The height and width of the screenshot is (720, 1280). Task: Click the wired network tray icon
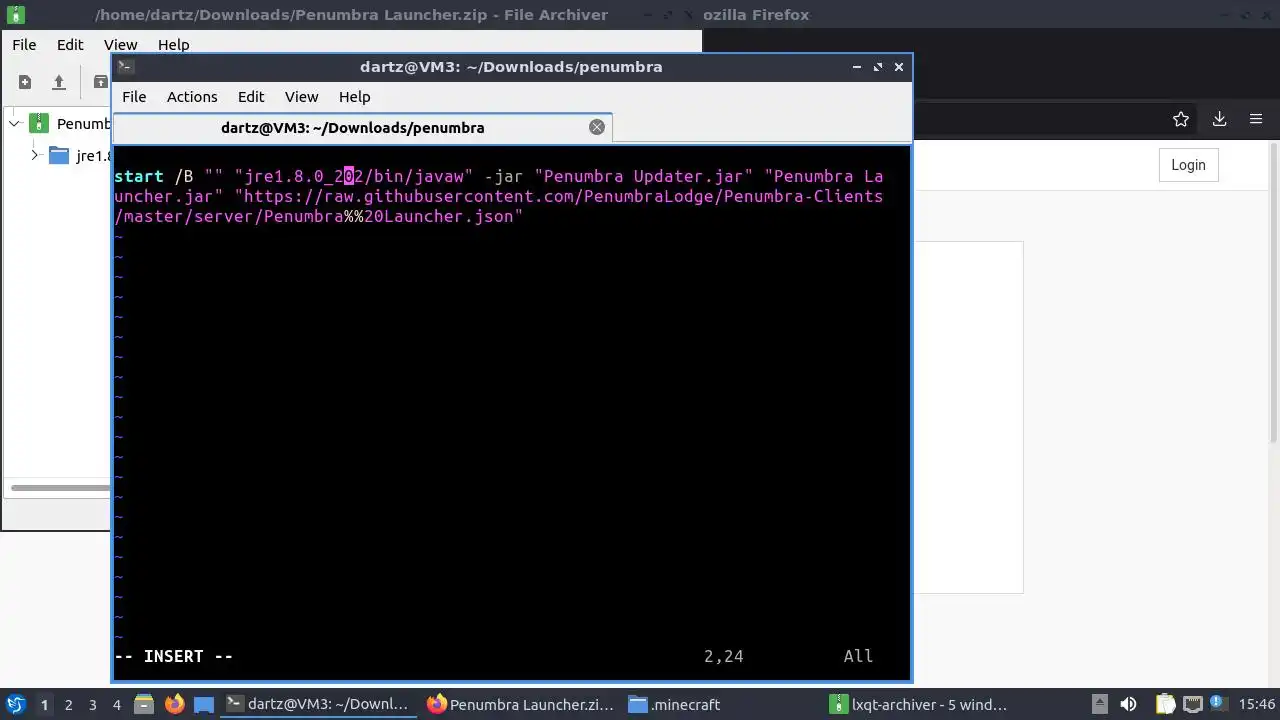pyautogui.click(x=1192, y=705)
